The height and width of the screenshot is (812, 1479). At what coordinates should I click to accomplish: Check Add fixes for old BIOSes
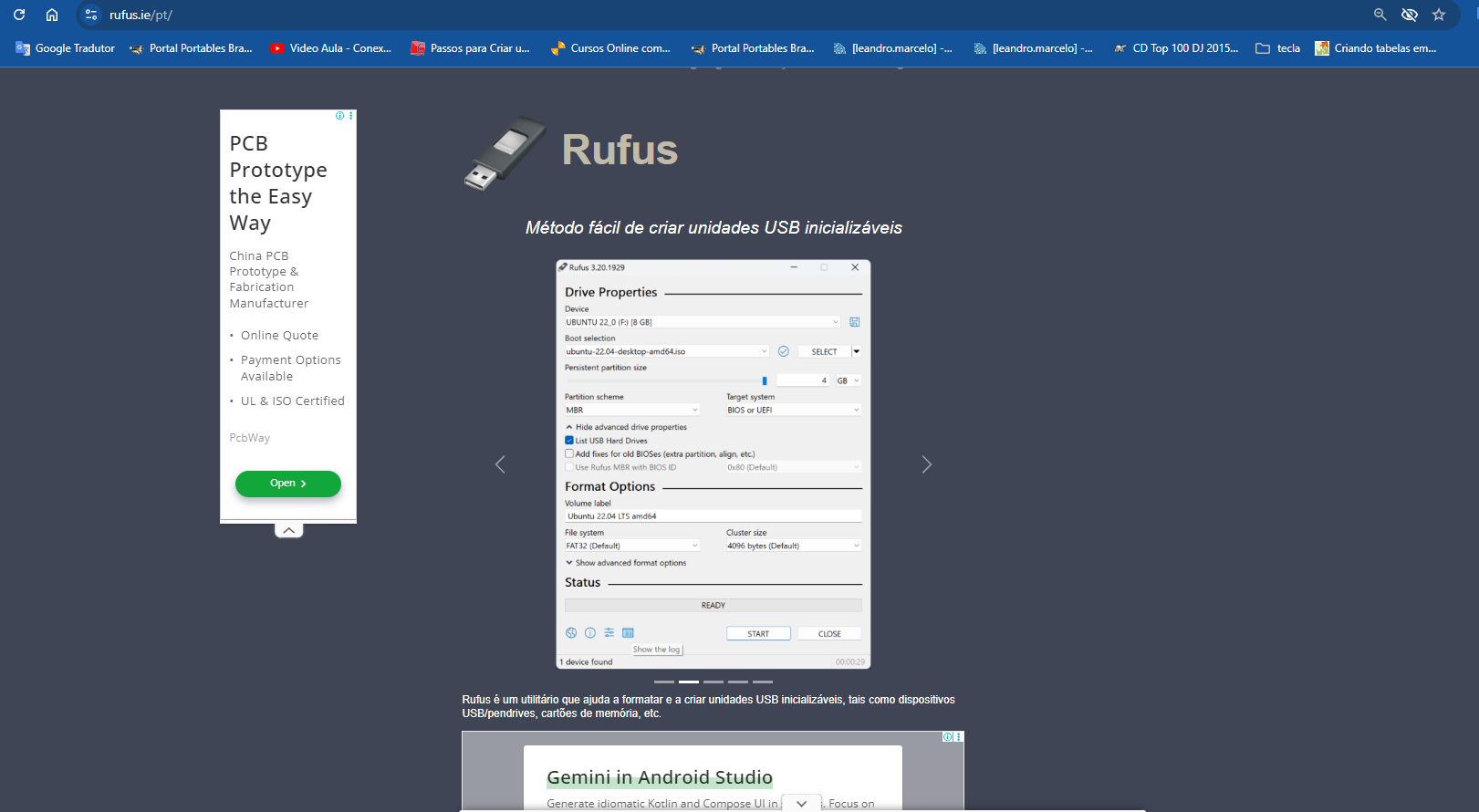(569, 453)
